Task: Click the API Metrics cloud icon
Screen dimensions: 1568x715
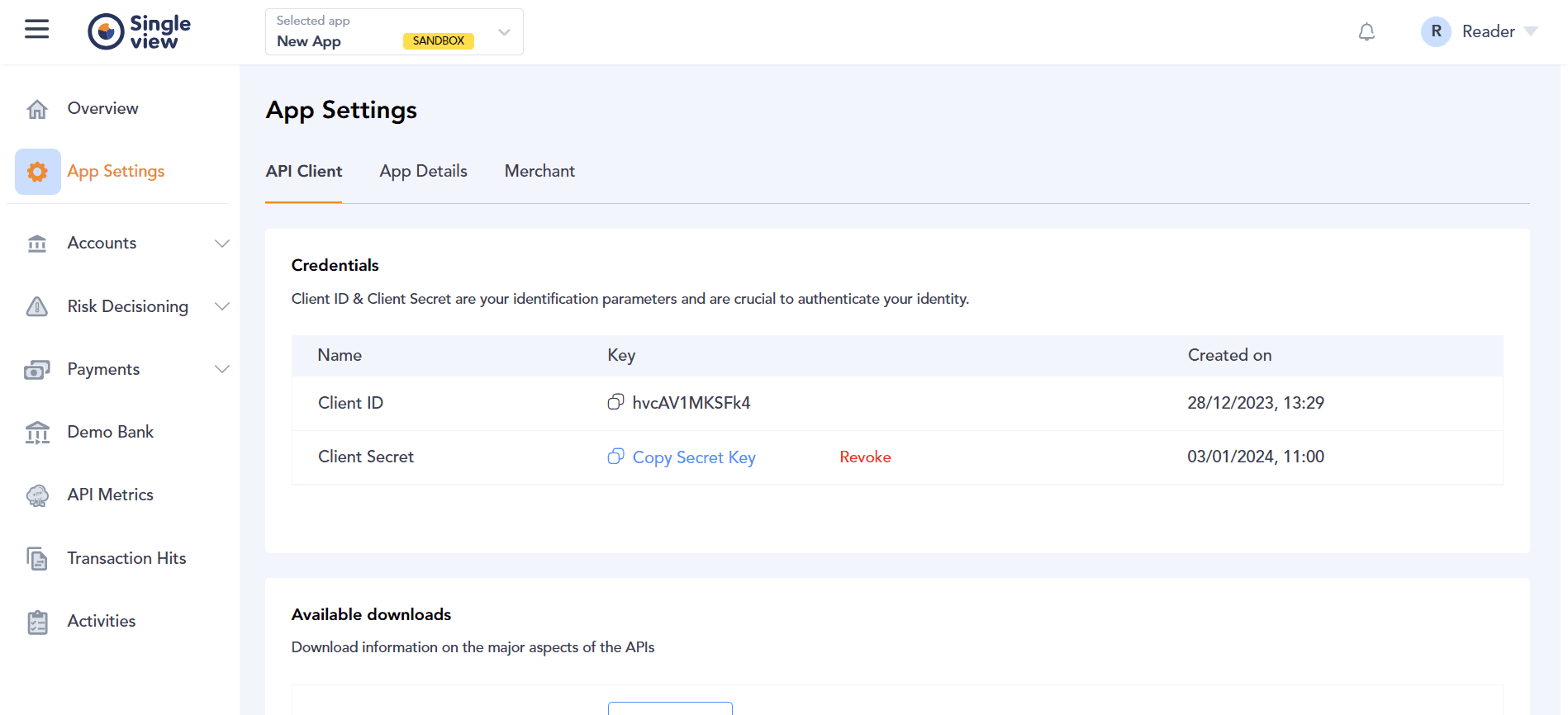Action: (37, 495)
